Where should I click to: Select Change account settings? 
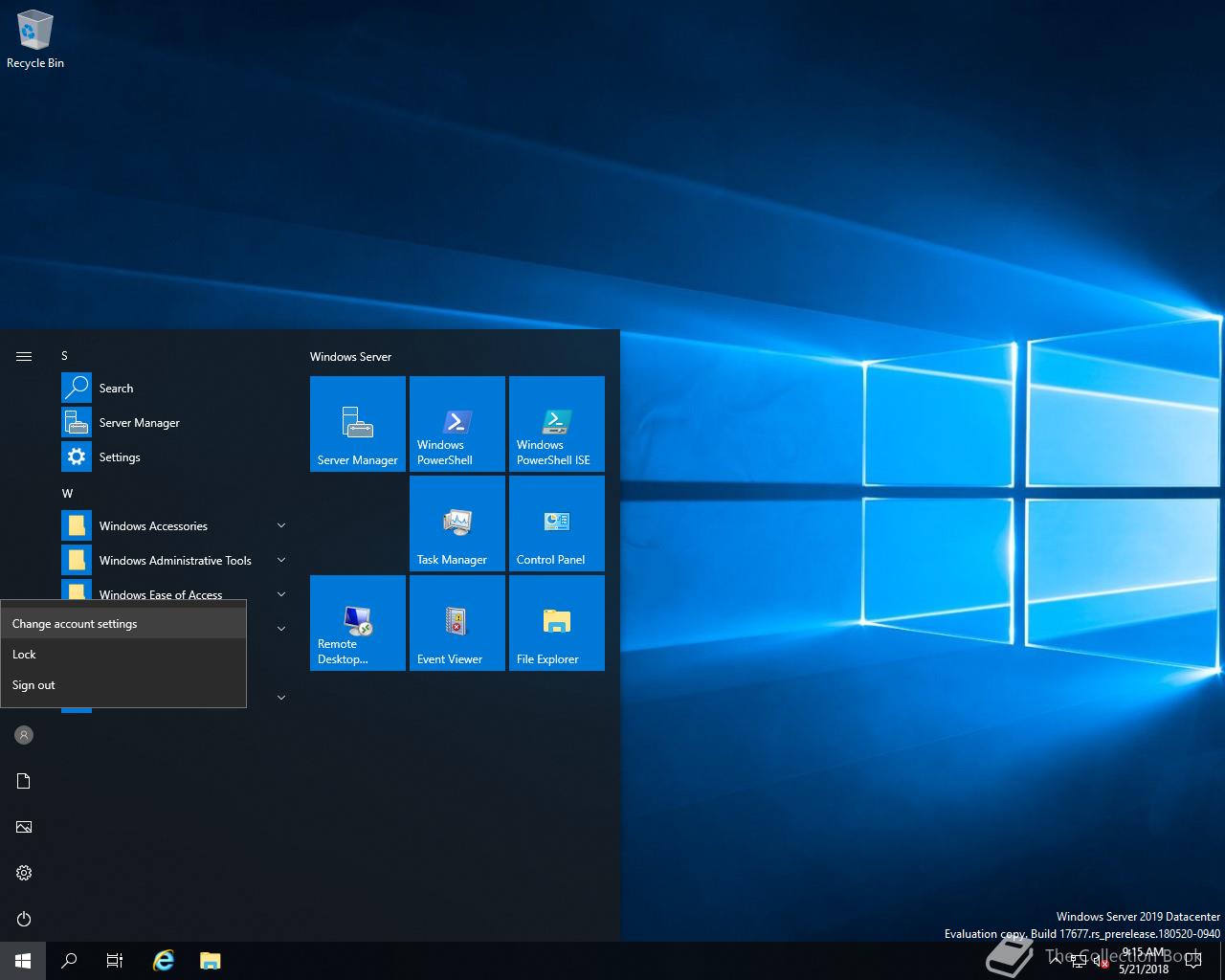(x=75, y=624)
